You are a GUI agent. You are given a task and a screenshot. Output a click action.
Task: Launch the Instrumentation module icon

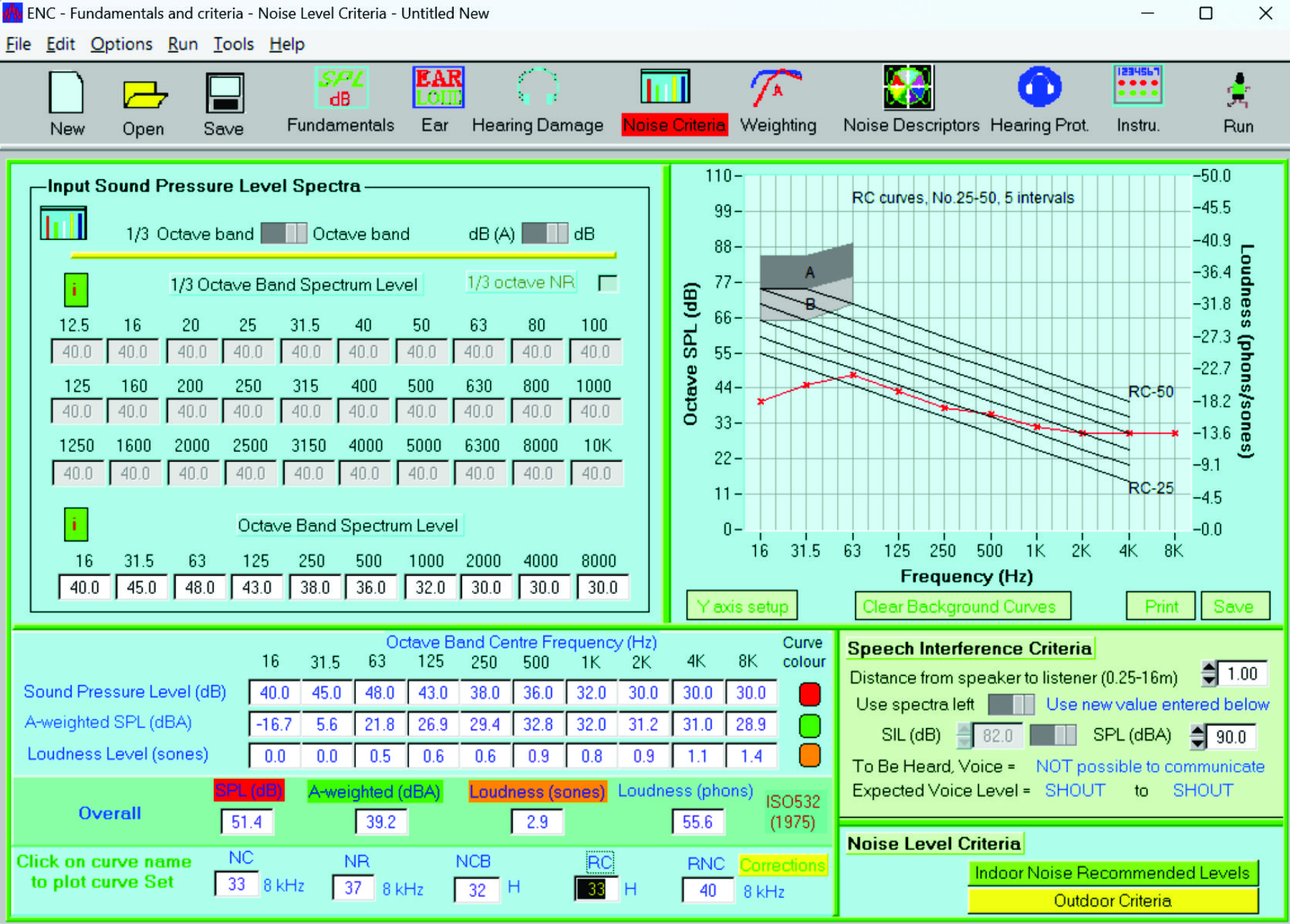click(x=1137, y=86)
